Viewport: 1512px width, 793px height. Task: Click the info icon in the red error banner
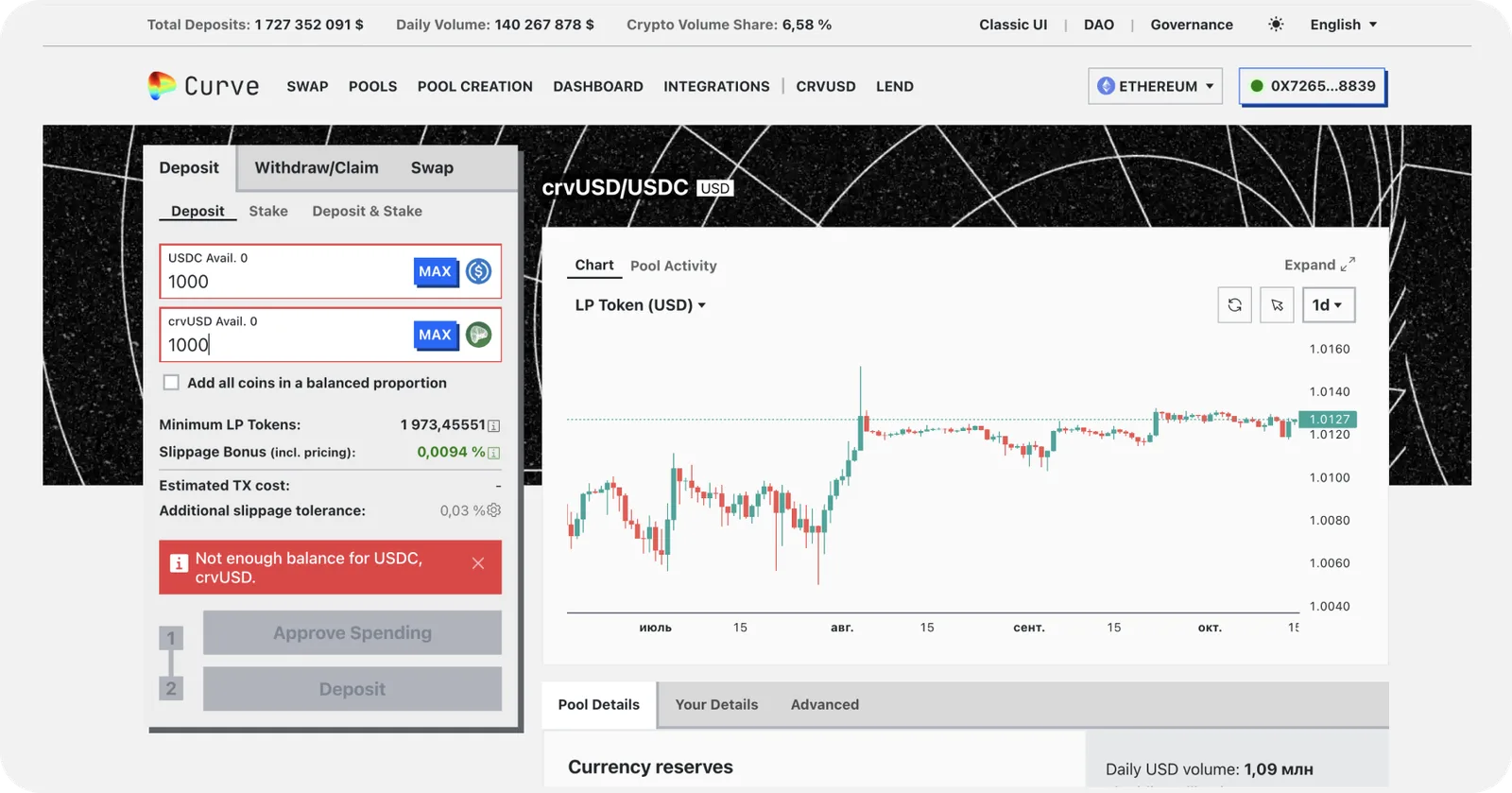tap(179, 563)
